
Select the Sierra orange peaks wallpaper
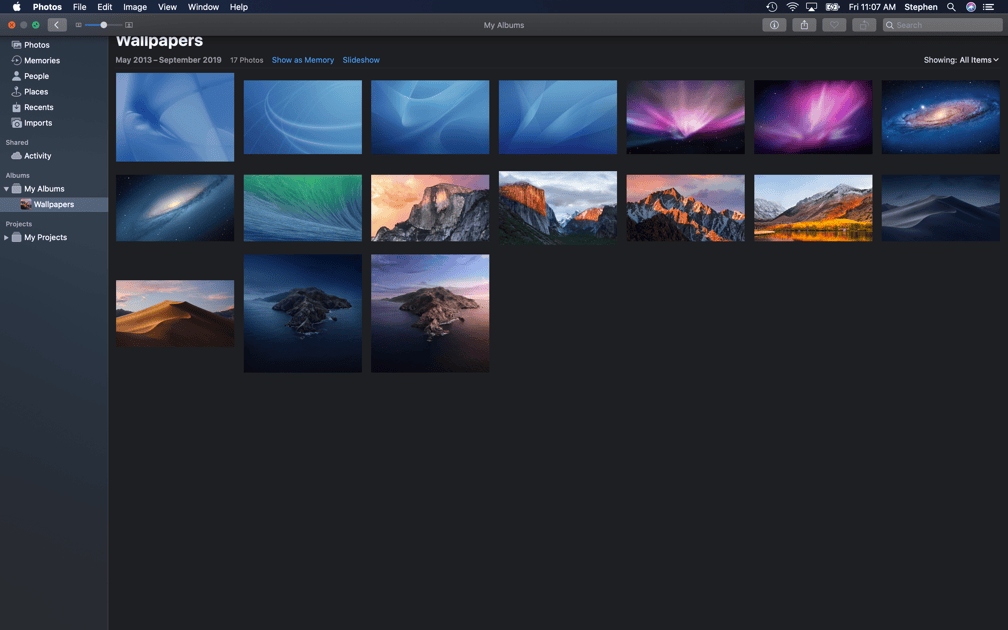tap(685, 208)
